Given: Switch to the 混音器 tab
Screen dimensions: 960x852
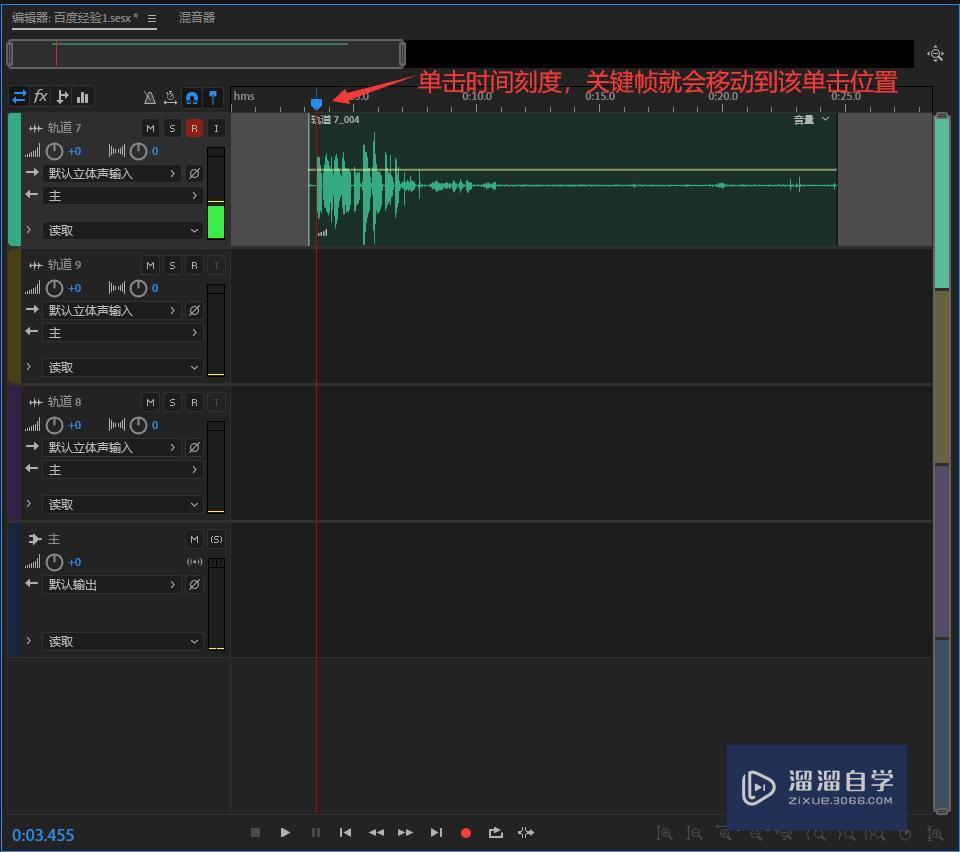Looking at the screenshot, I should [197, 18].
